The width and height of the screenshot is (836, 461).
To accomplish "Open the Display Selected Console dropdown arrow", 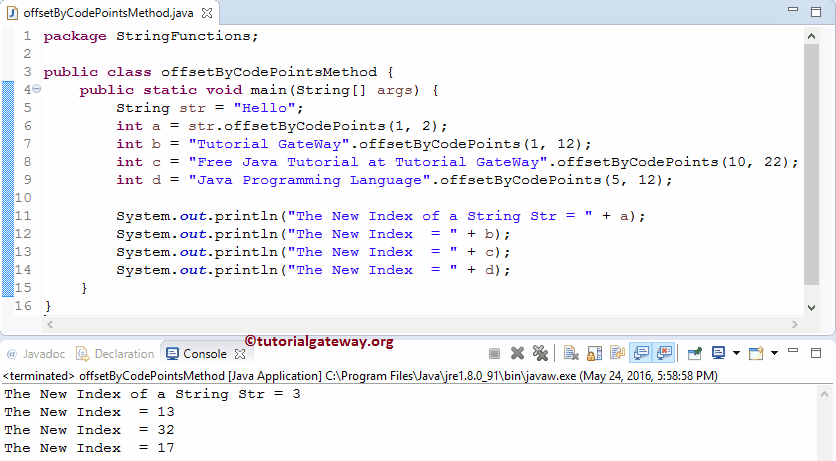I will click(x=736, y=353).
